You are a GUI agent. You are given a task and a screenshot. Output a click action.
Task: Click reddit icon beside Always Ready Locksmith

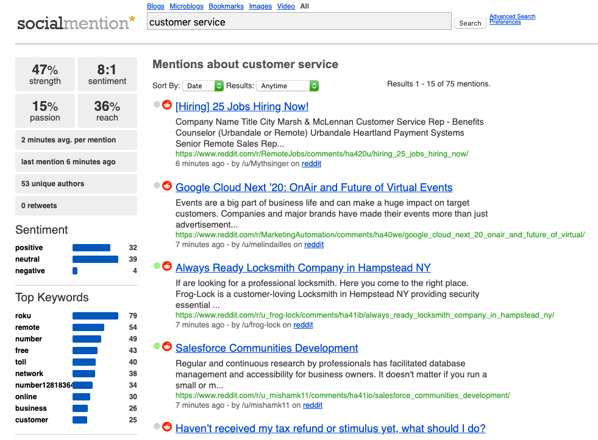point(167,266)
